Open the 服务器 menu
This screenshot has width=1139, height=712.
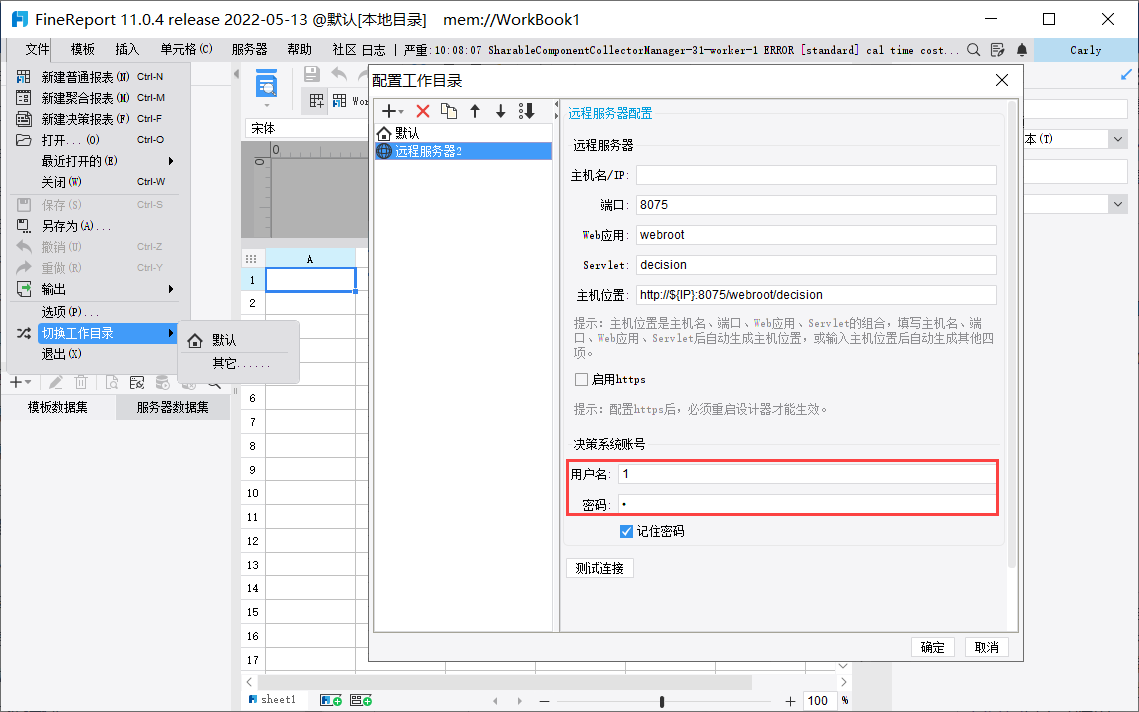click(249, 49)
